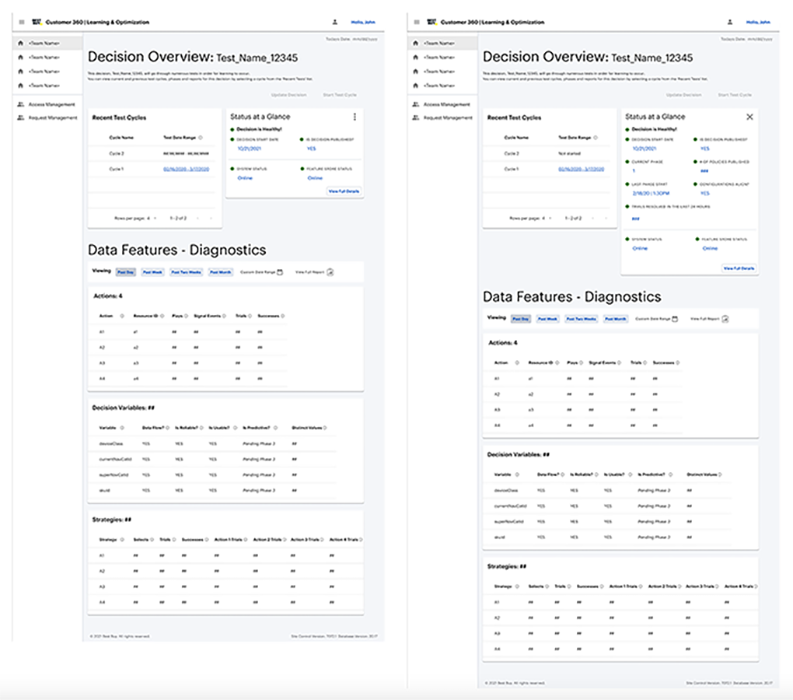Open the Rows per page dropdown in the right mockup
Image resolution: width=793 pixels, height=700 pixels.
coord(548,217)
